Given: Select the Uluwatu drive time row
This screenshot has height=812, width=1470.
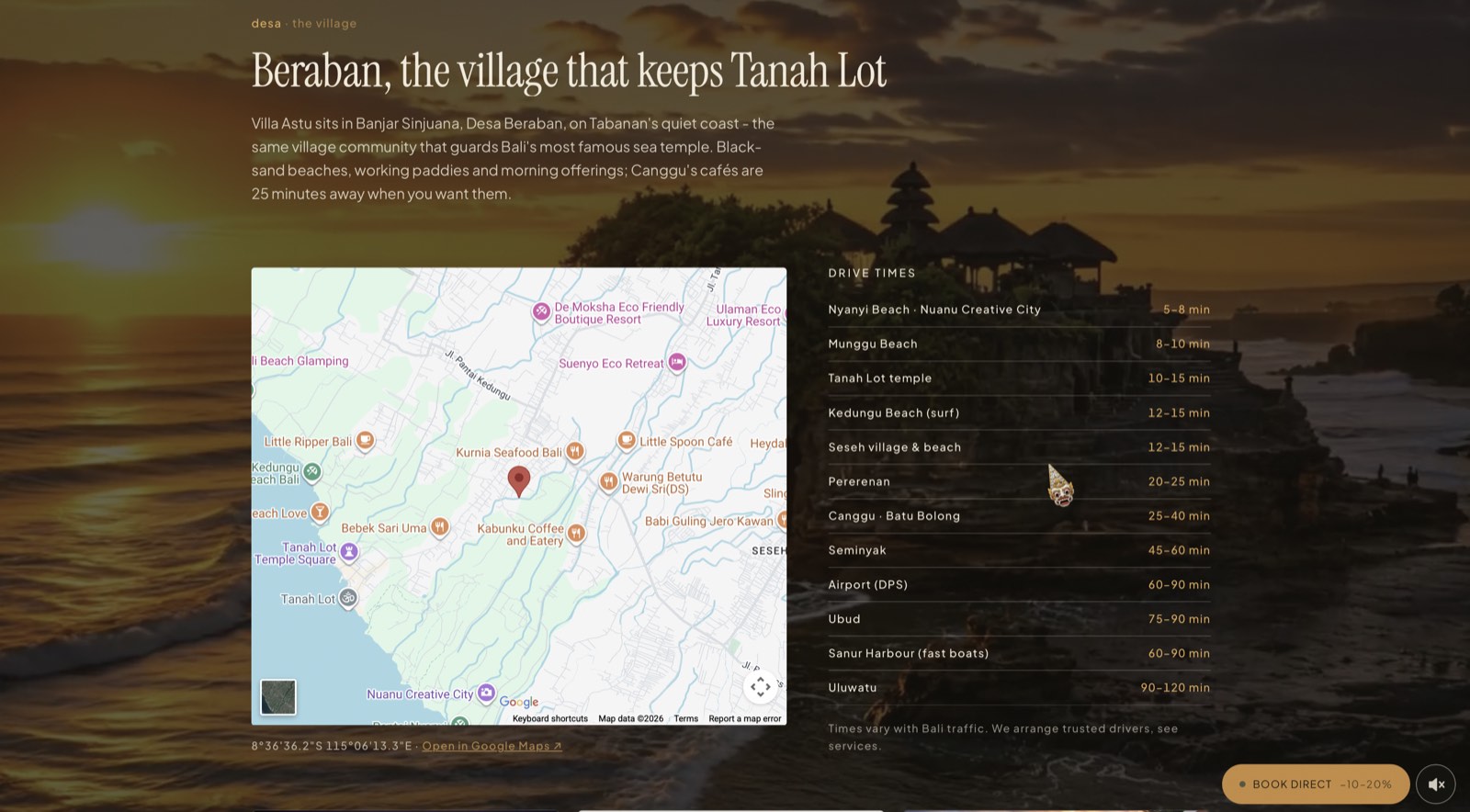Looking at the screenshot, I should coord(1019,687).
